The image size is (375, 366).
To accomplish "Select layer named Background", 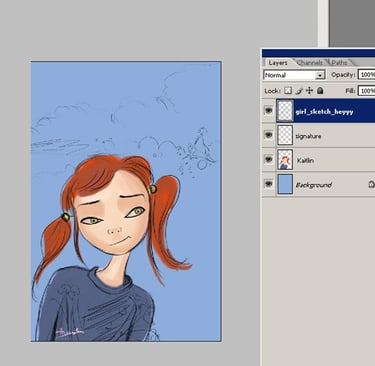I will point(314,185).
